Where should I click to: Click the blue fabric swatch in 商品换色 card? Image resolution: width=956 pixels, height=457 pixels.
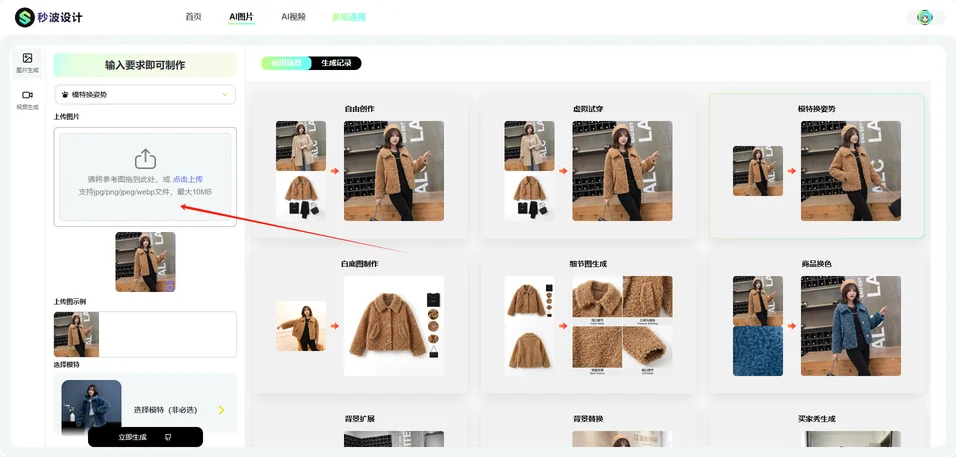coord(758,351)
